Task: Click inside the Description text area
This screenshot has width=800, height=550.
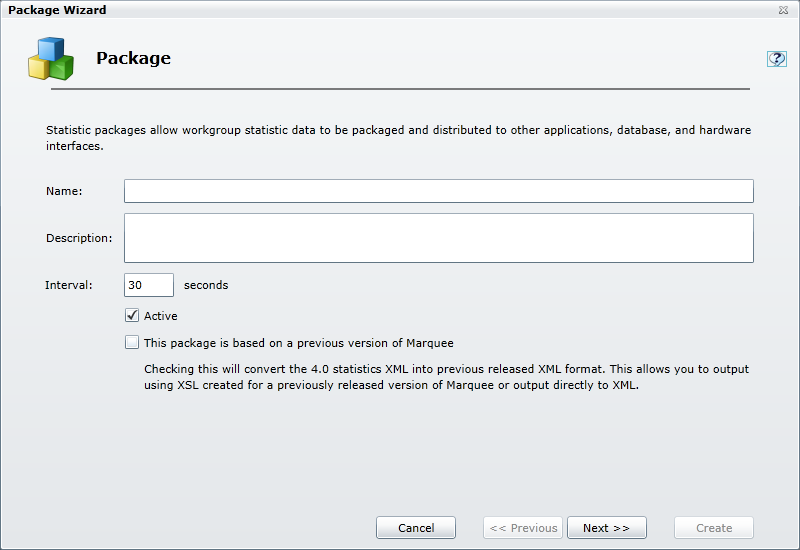Action: 438,238
